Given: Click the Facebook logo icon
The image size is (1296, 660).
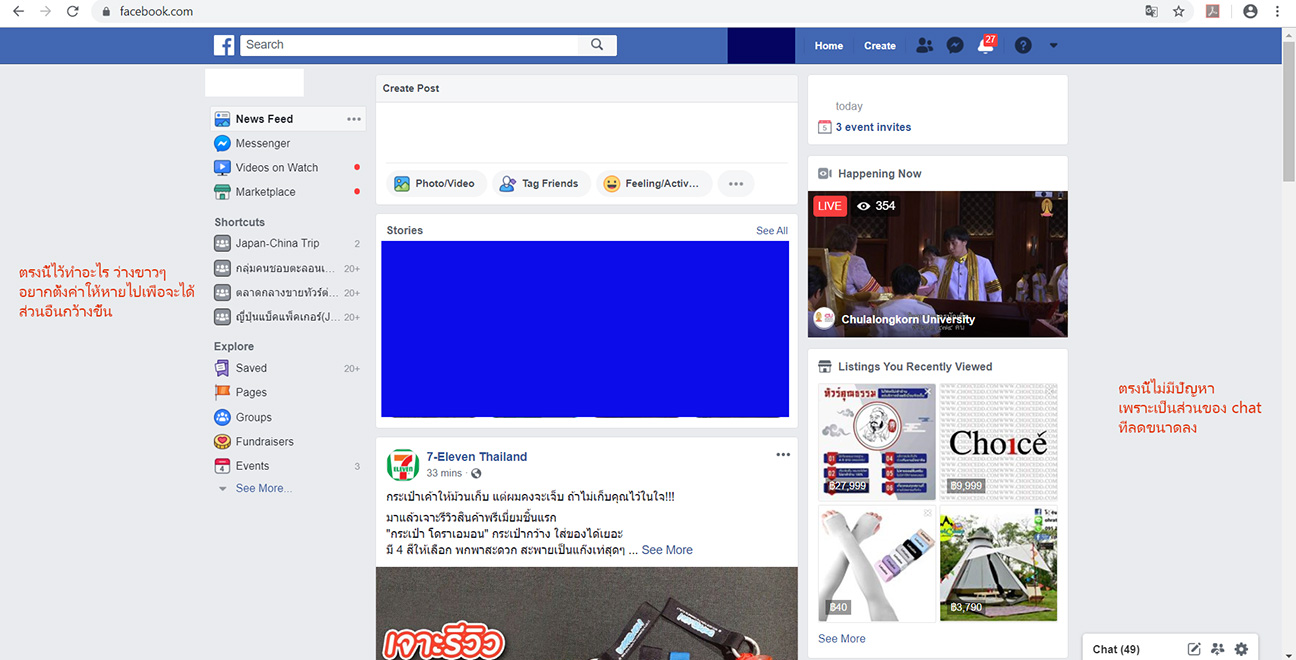Looking at the screenshot, I should point(224,45).
